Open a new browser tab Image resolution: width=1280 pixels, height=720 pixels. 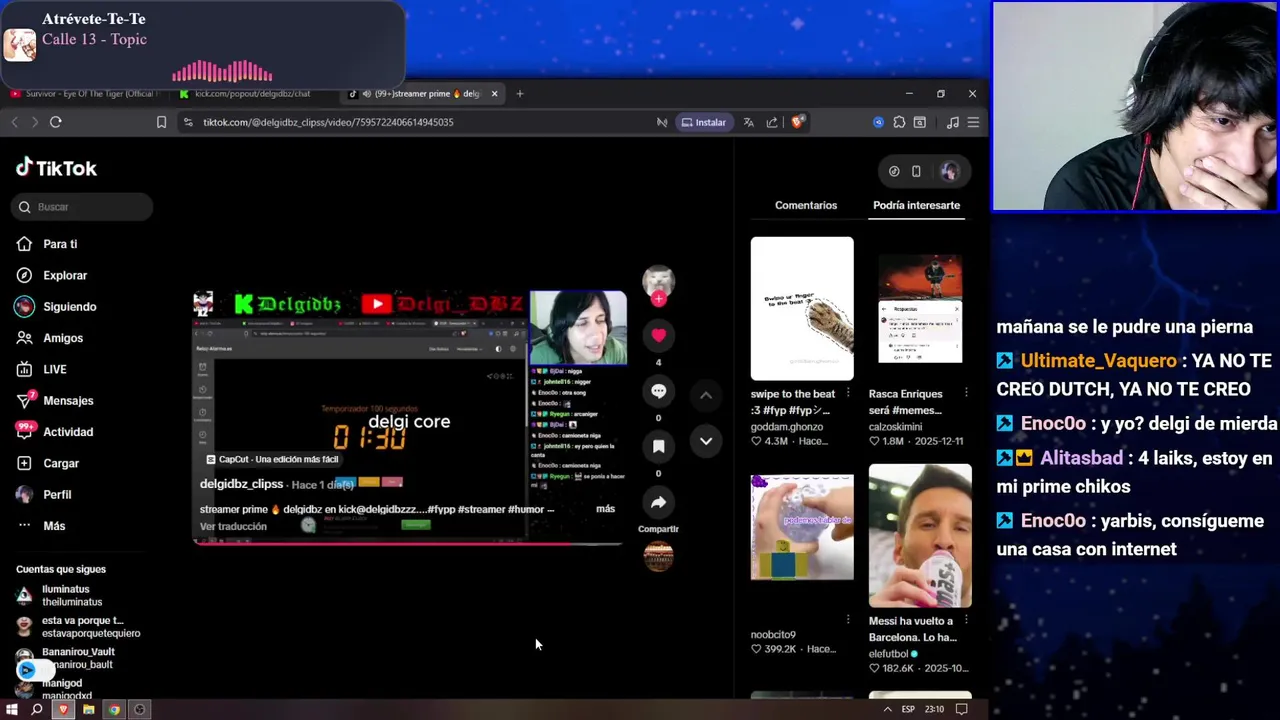(520, 93)
